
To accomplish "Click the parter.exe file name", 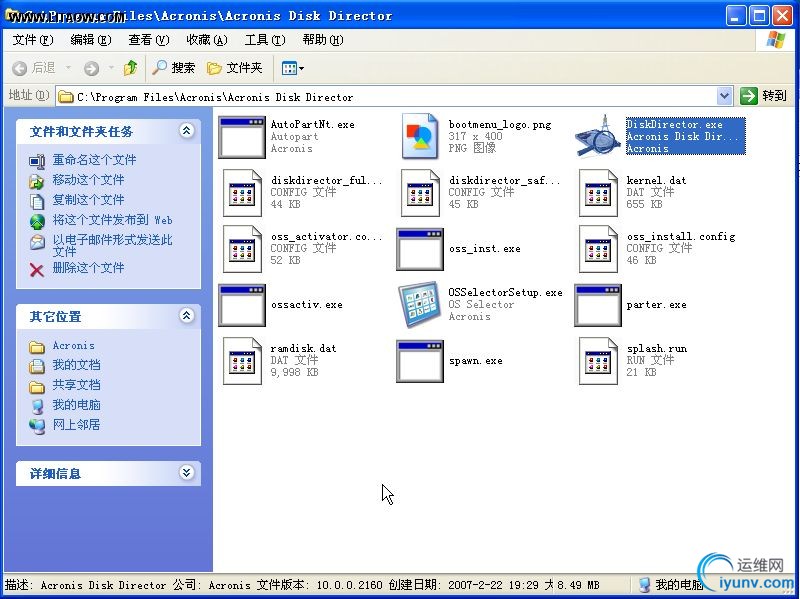I will 656,305.
